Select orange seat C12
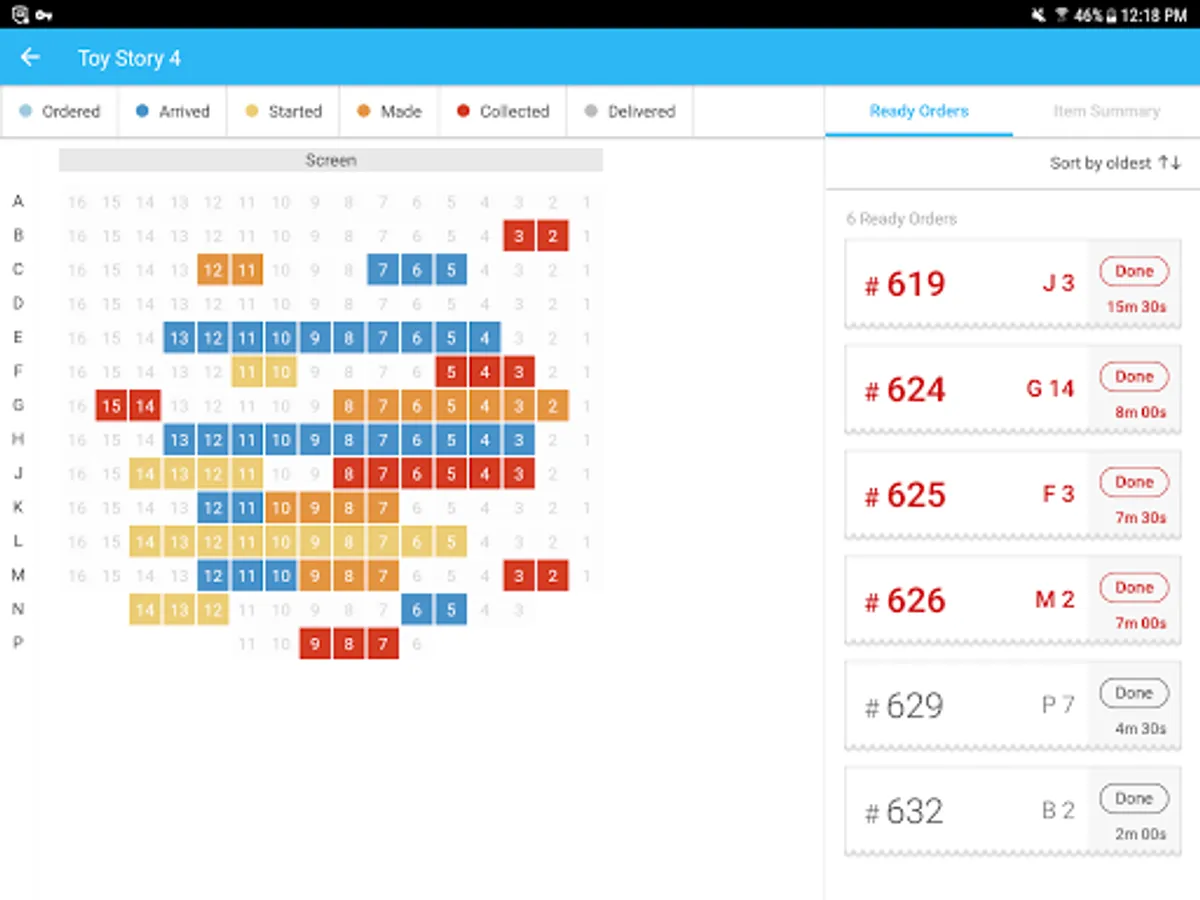 (x=213, y=270)
